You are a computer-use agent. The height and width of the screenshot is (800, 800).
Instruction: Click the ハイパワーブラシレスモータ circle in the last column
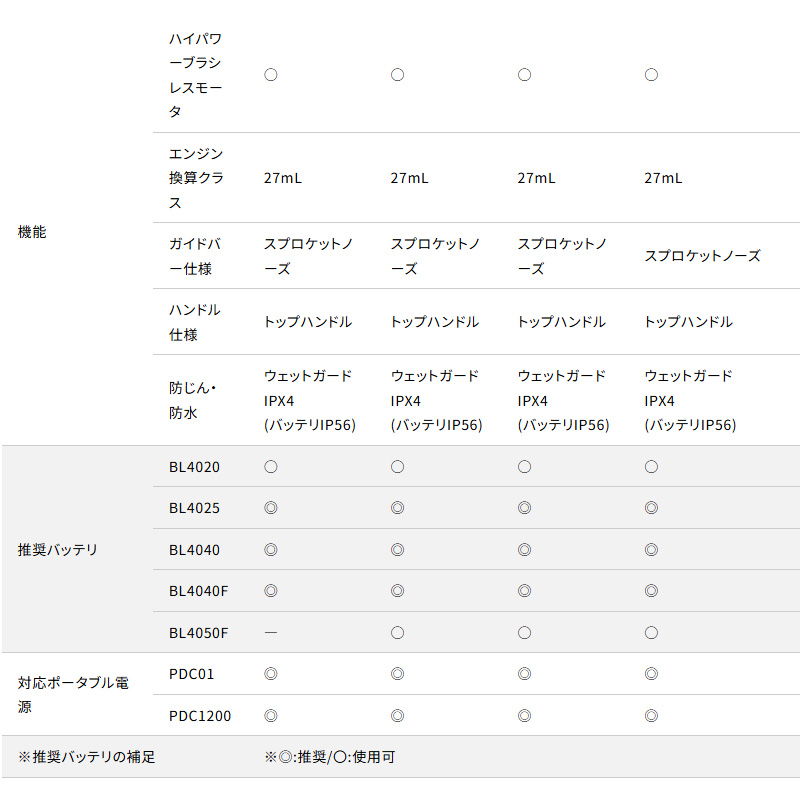(651, 75)
